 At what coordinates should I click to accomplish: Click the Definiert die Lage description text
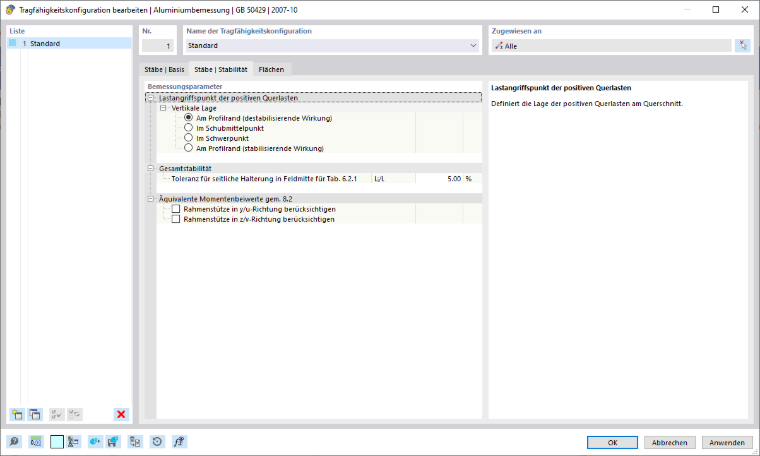coord(587,103)
